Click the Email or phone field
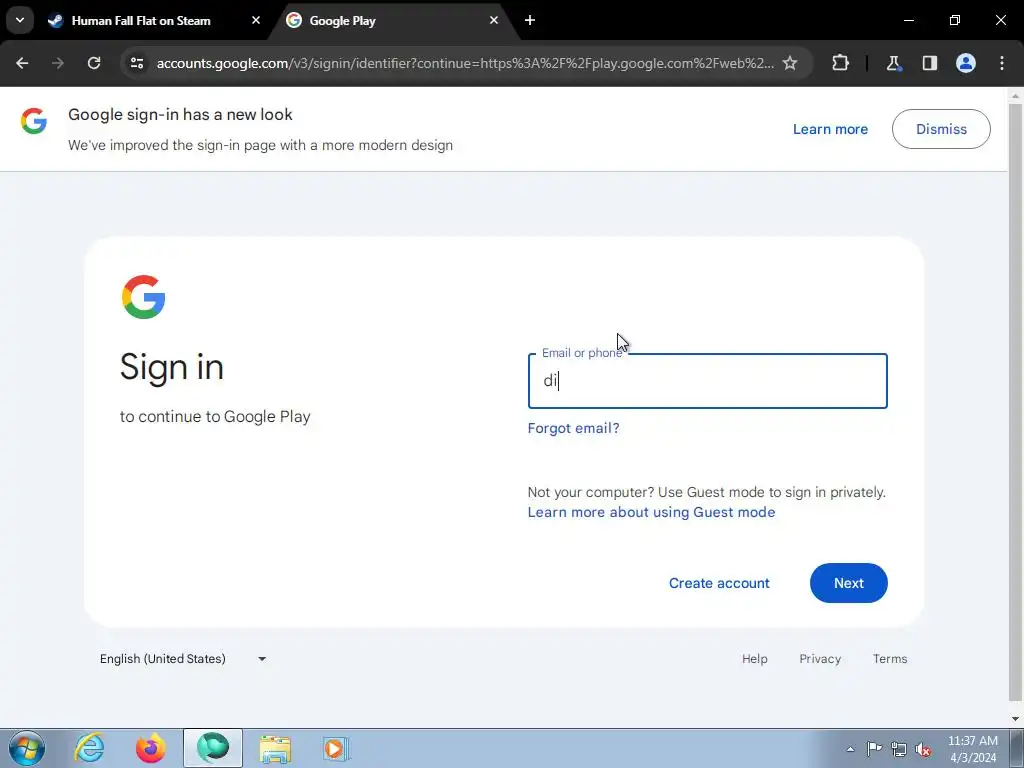The width and height of the screenshot is (1024, 768). tap(707, 381)
